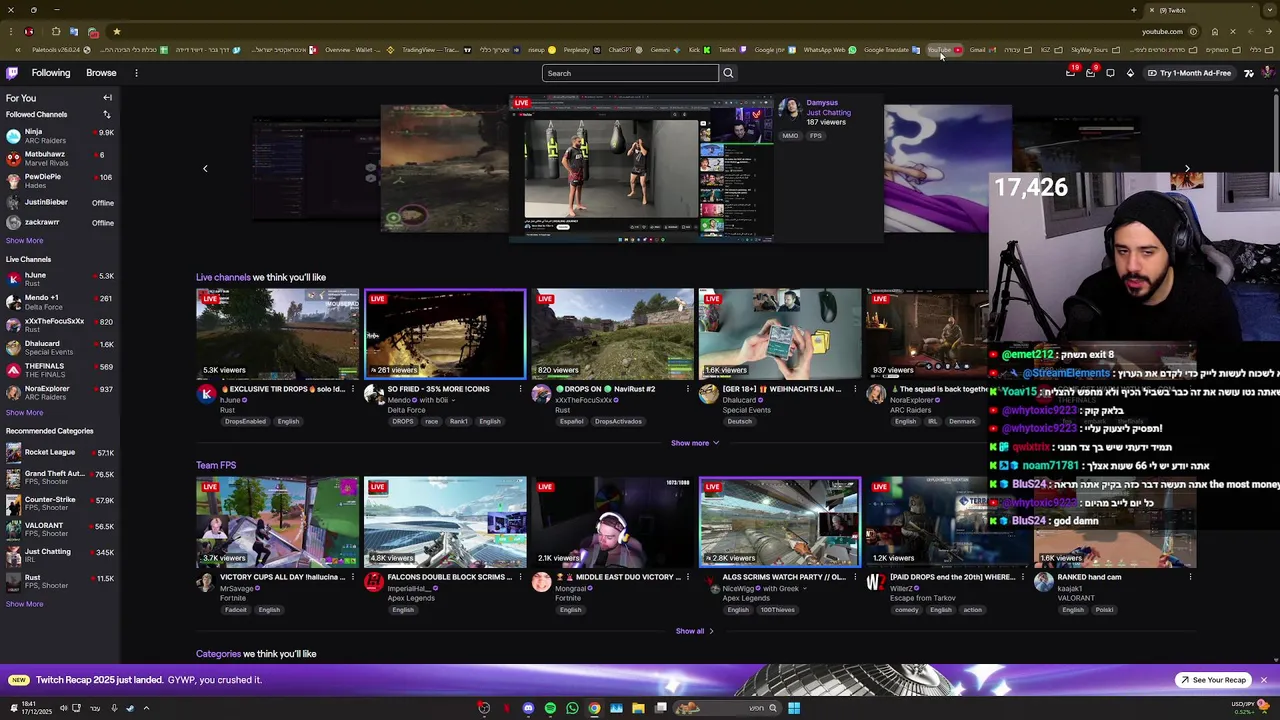Screen dimensions: 1280x720
Task: Click the MMO tag on featured stream
Action: click(790, 136)
